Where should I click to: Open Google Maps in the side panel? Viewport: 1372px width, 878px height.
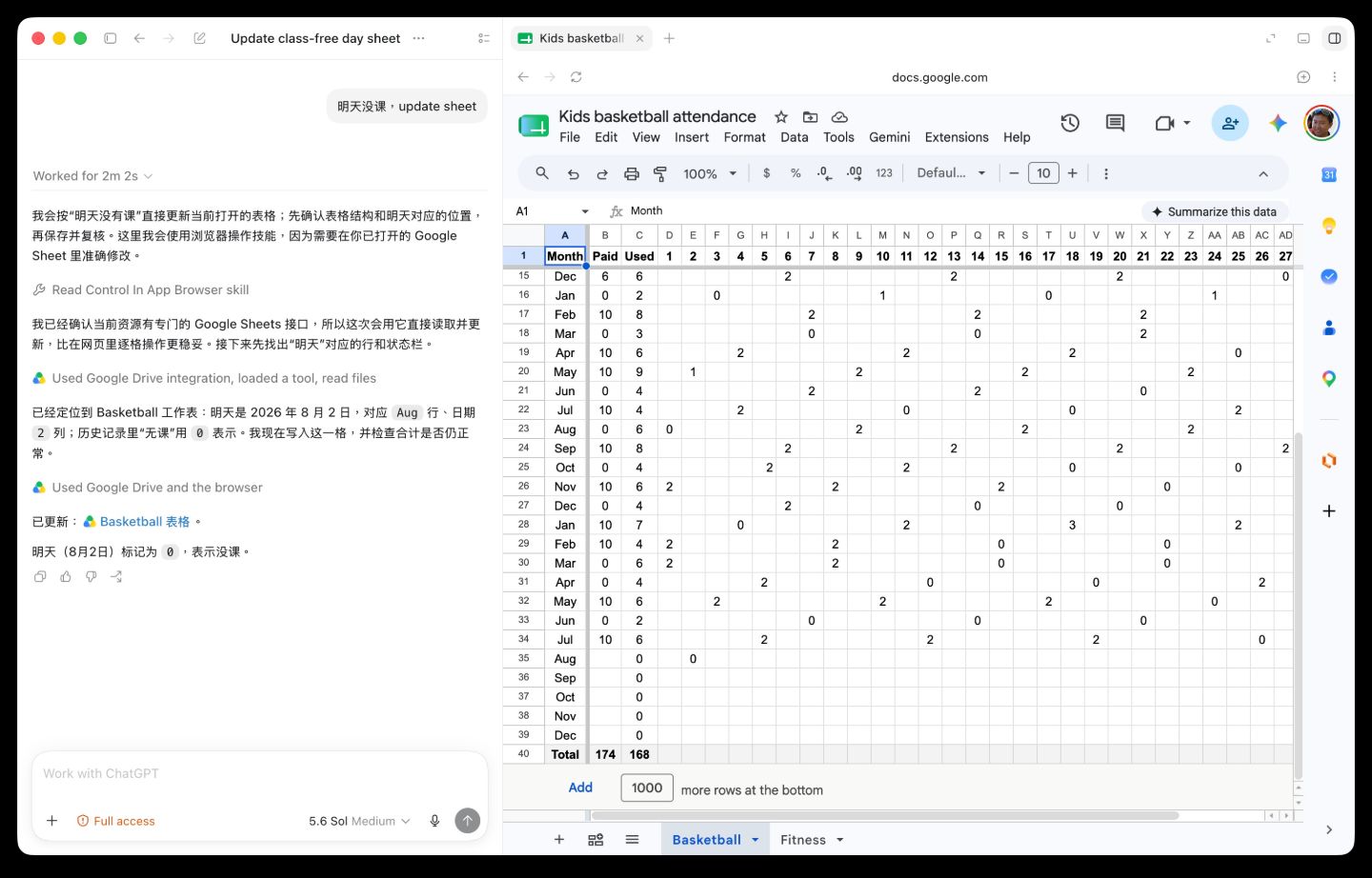point(1329,379)
